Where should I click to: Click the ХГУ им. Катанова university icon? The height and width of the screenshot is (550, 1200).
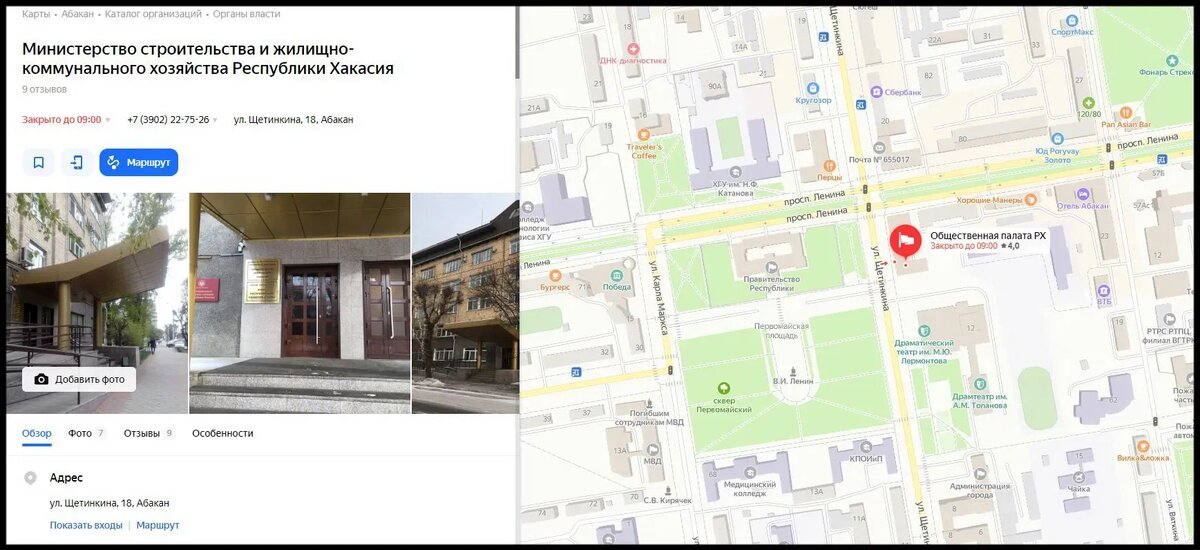[734, 171]
